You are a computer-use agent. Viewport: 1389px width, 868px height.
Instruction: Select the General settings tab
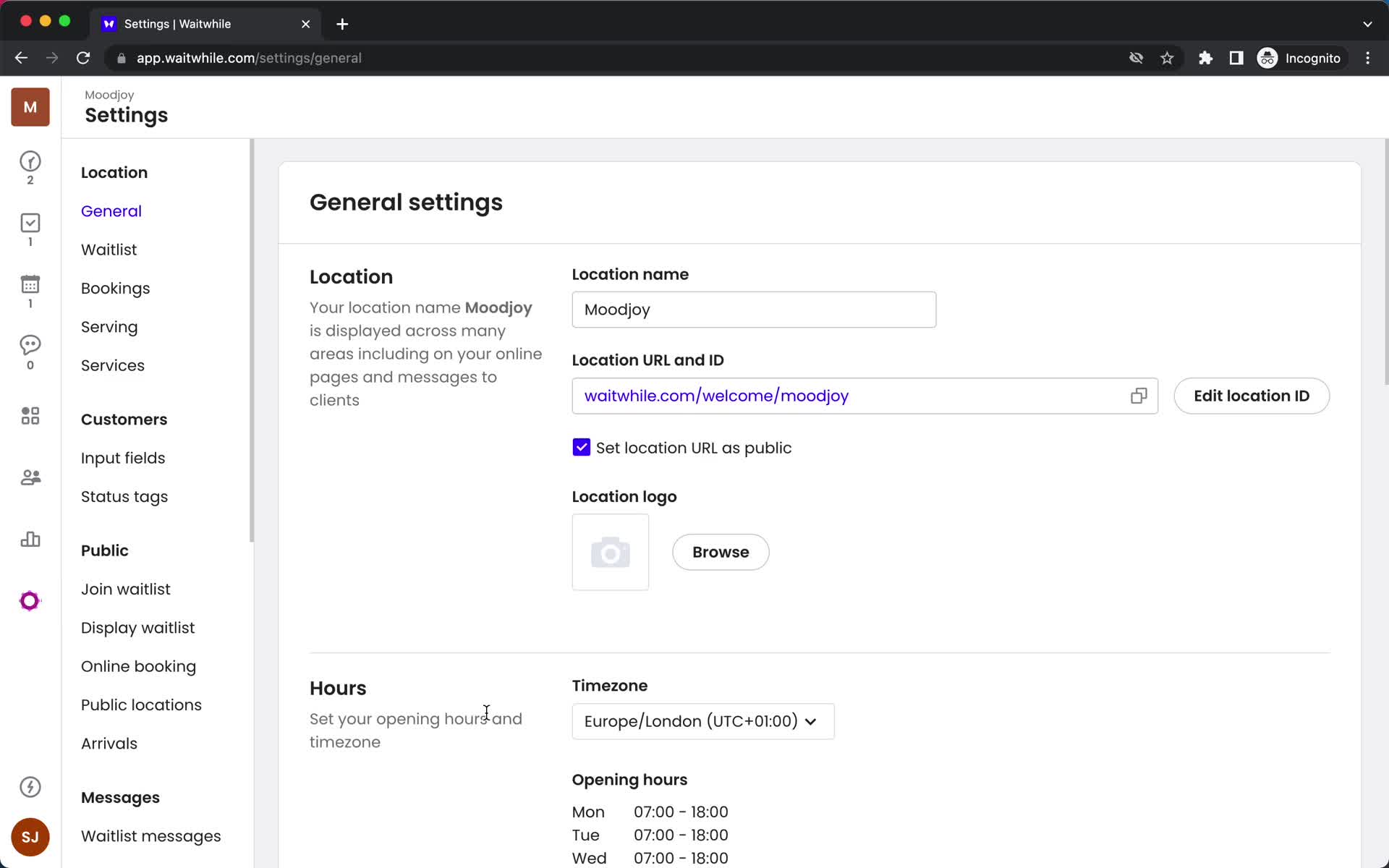pos(111,211)
